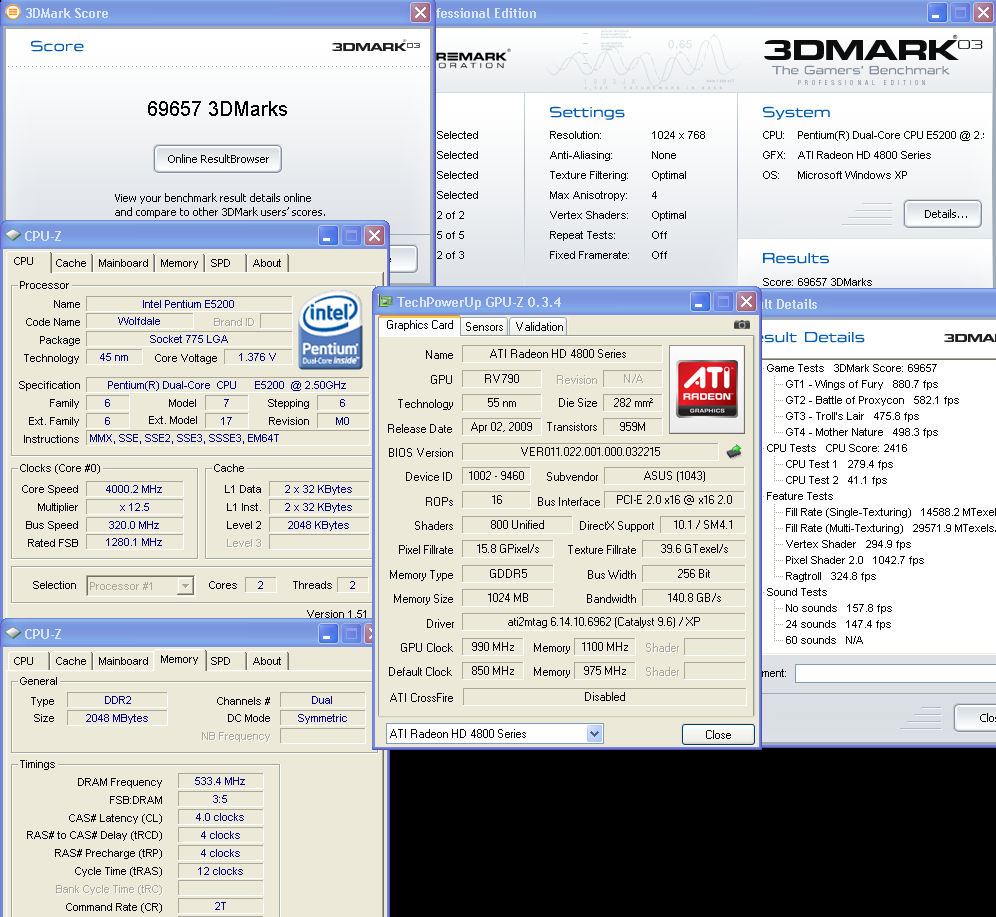Click the Core Speed 4000.2 MHz value
Viewport: 996px width, 917px height.
coord(134,489)
